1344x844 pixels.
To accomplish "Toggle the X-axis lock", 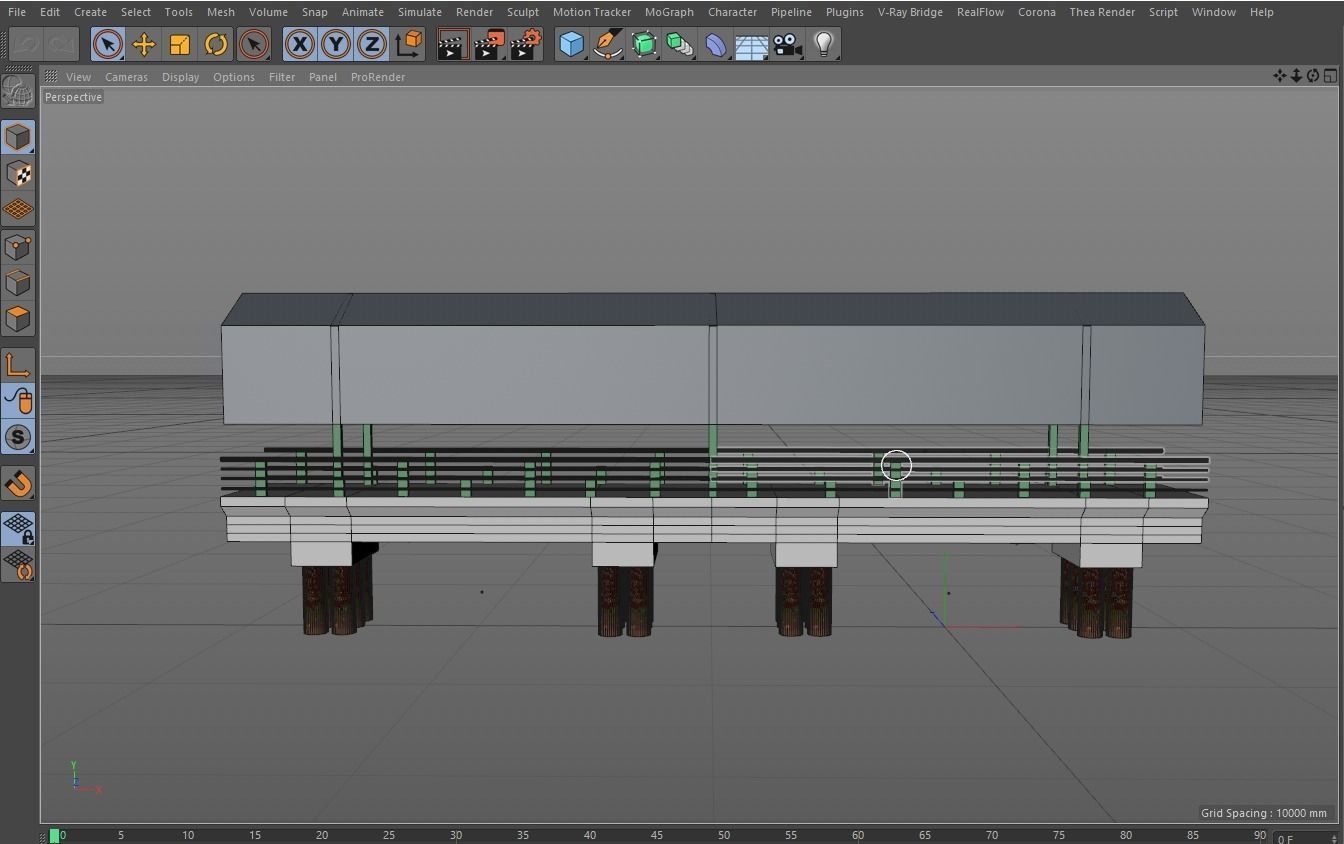I will [299, 44].
